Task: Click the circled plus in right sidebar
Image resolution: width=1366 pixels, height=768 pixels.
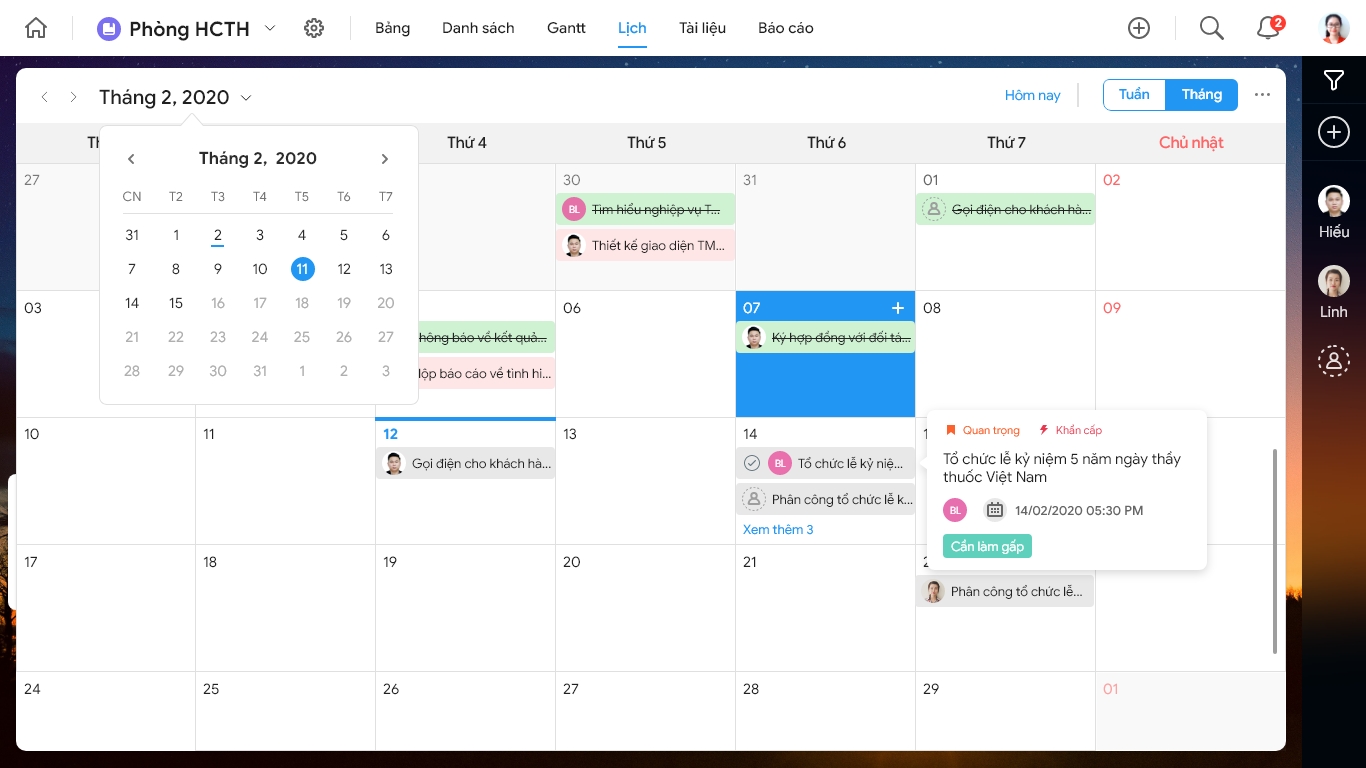Action: click(x=1334, y=132)
